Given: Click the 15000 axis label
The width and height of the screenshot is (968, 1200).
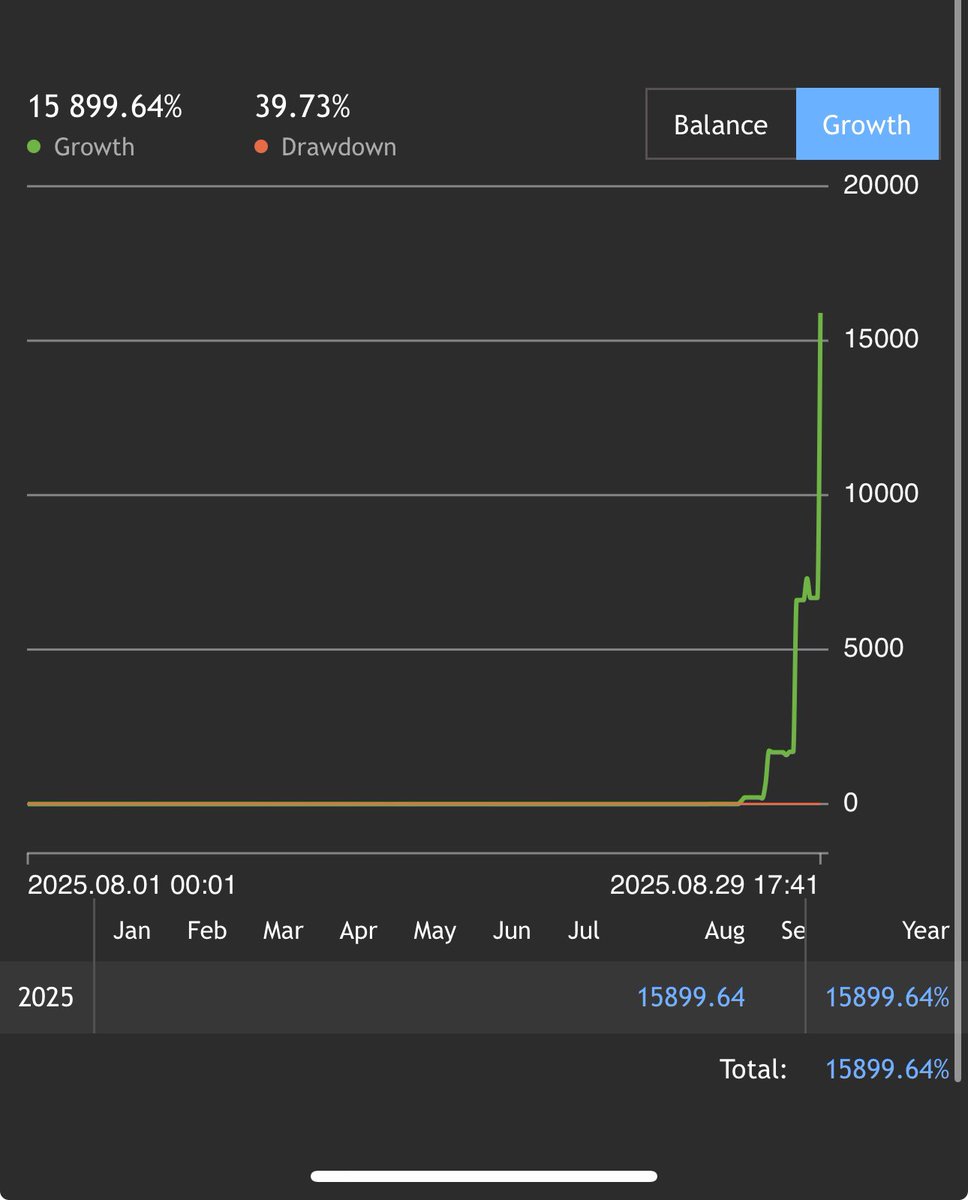Looking at the screenshot, I should [880, 339].
